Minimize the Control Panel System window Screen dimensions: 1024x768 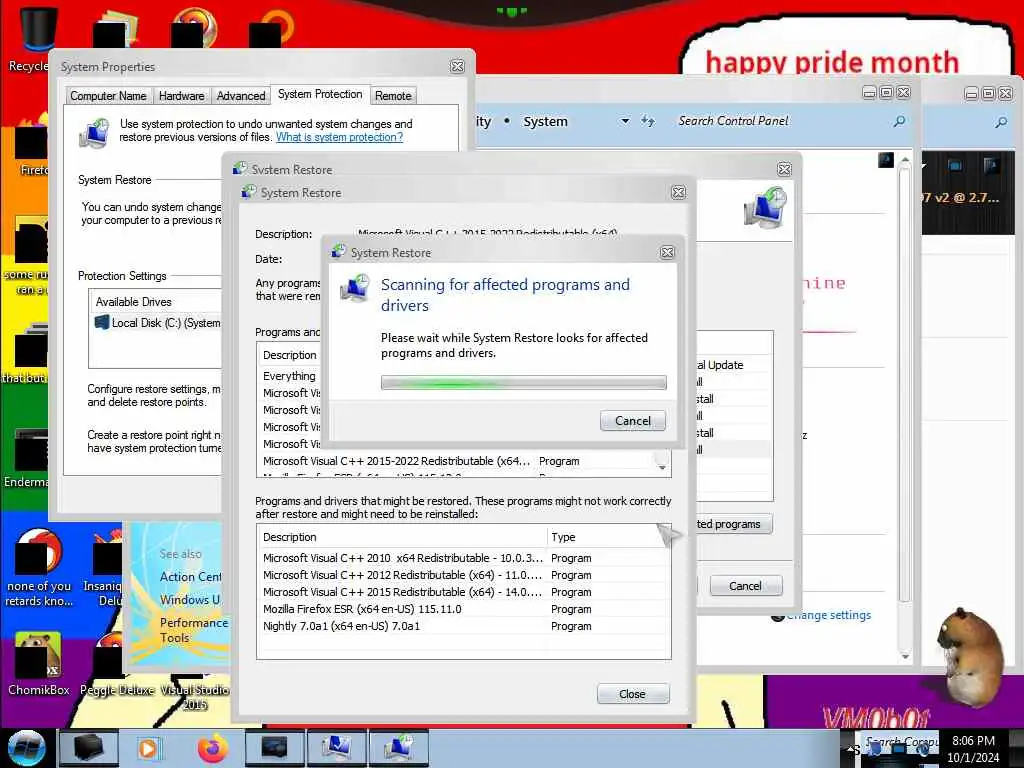pos(869,93)
